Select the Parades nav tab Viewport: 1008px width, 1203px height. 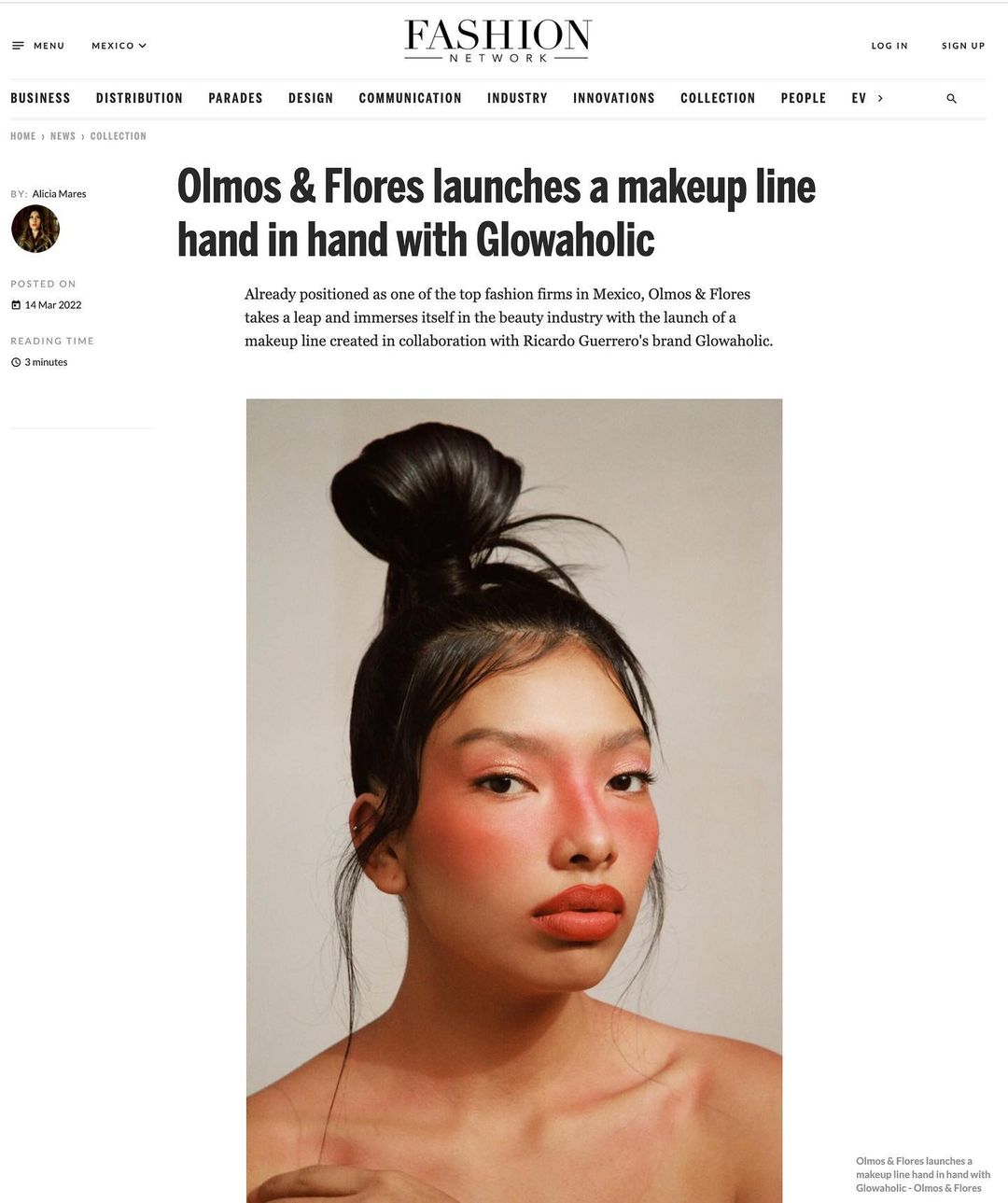235,98
